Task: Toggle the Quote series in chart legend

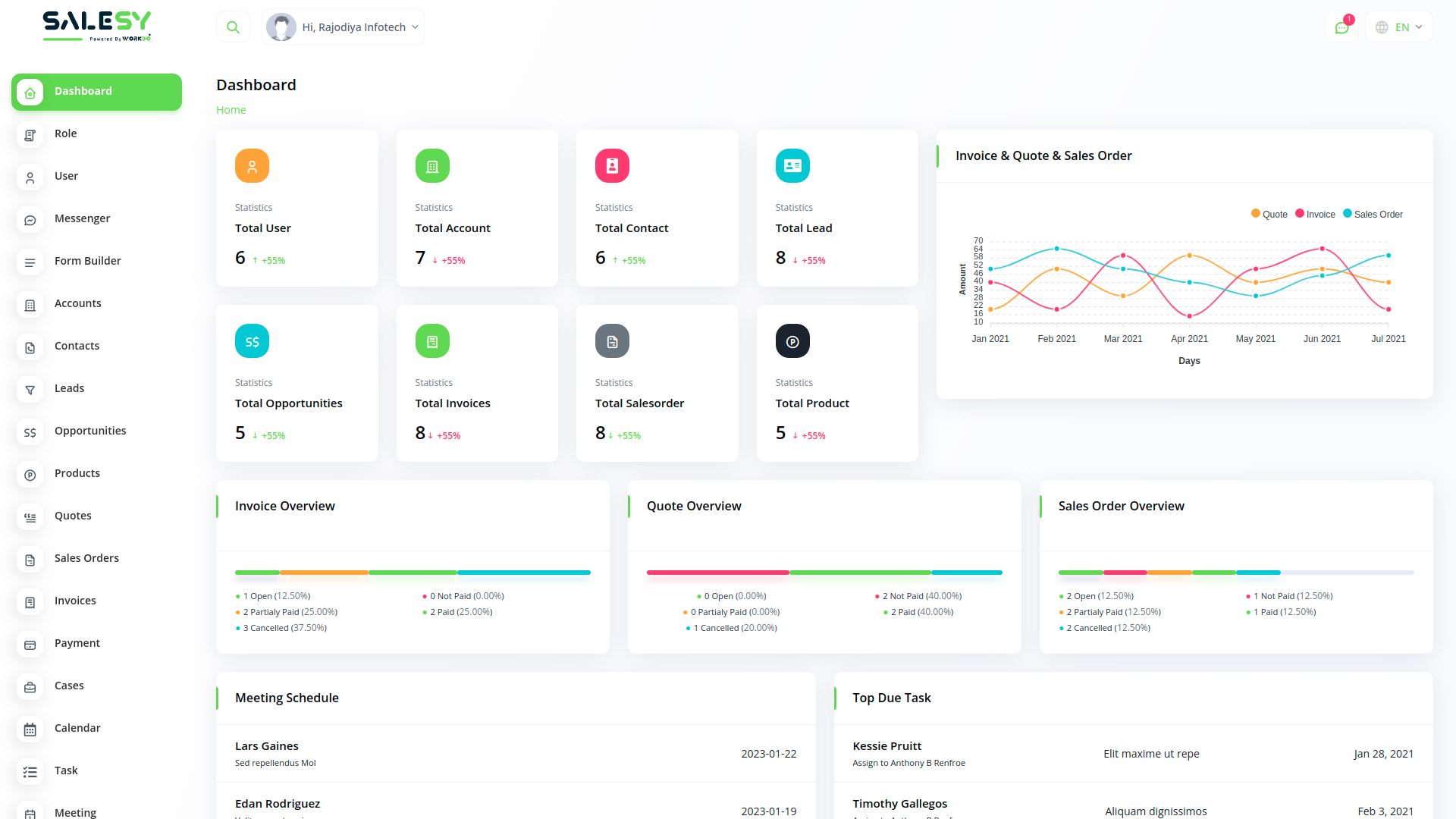Action: [x=1269, y=215]
